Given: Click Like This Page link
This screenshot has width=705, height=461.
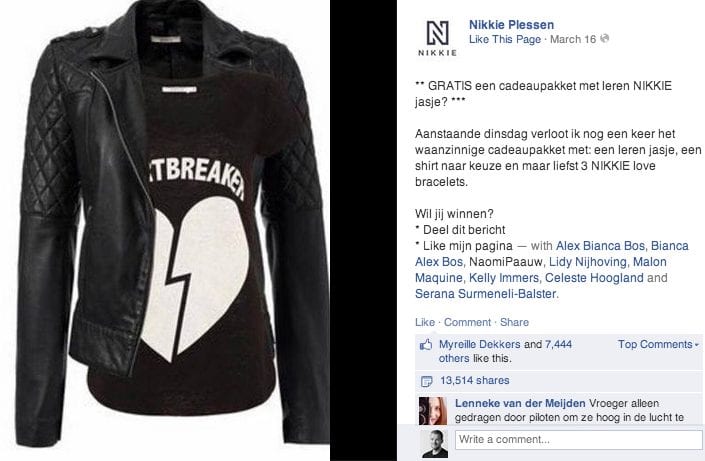Looking at the screenshot, I should [x=504, y=40].
